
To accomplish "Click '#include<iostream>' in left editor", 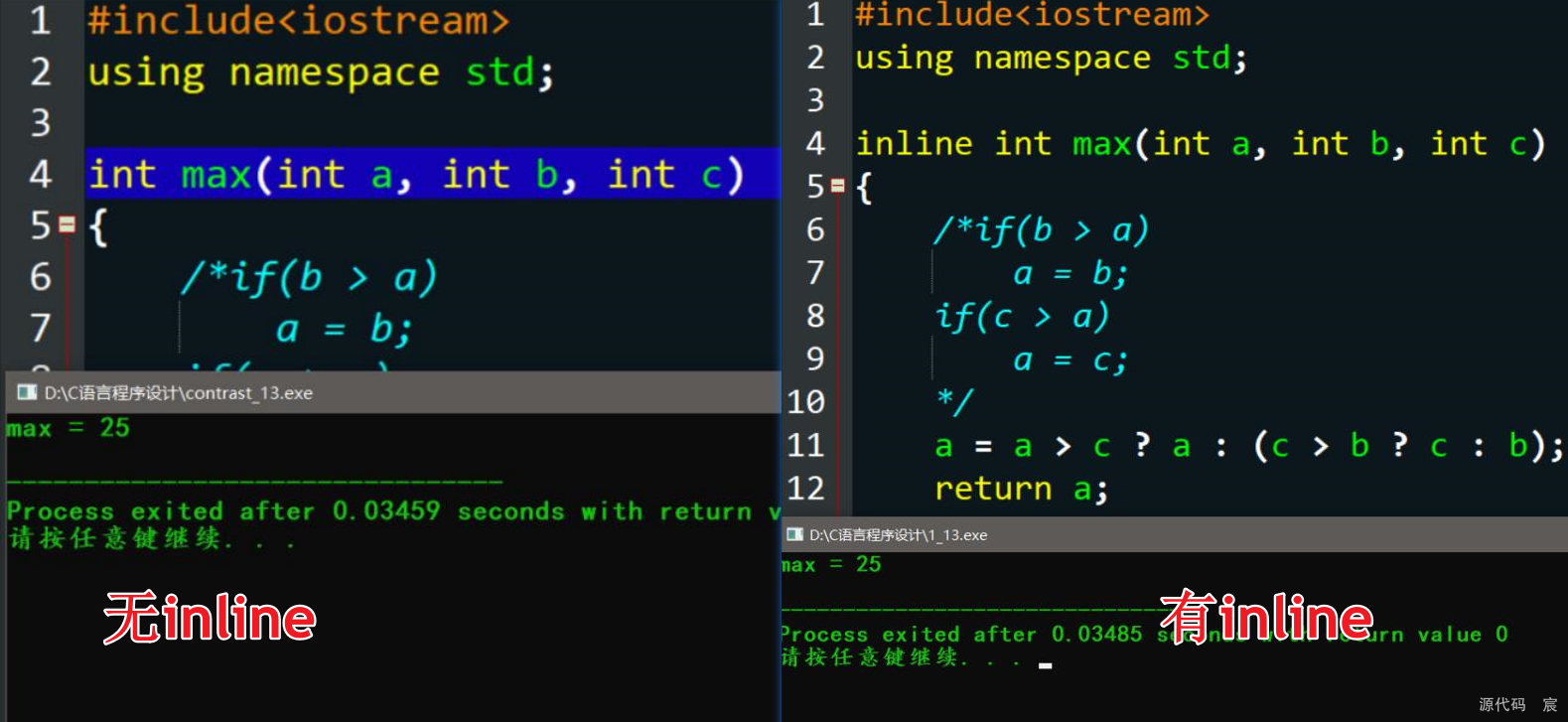I will [298, 20].
